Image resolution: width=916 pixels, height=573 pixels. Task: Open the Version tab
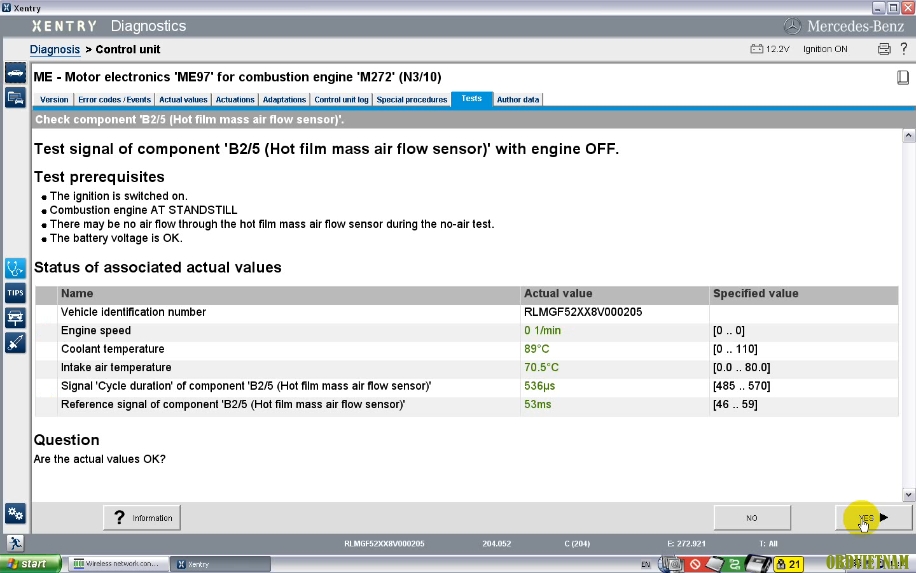tap(54, 100)
